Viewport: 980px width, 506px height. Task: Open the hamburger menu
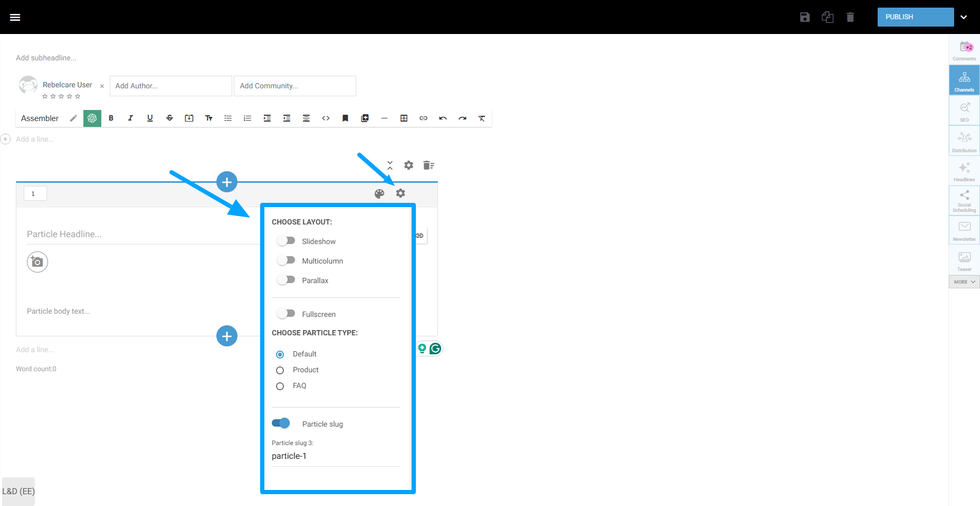(15, 17)
